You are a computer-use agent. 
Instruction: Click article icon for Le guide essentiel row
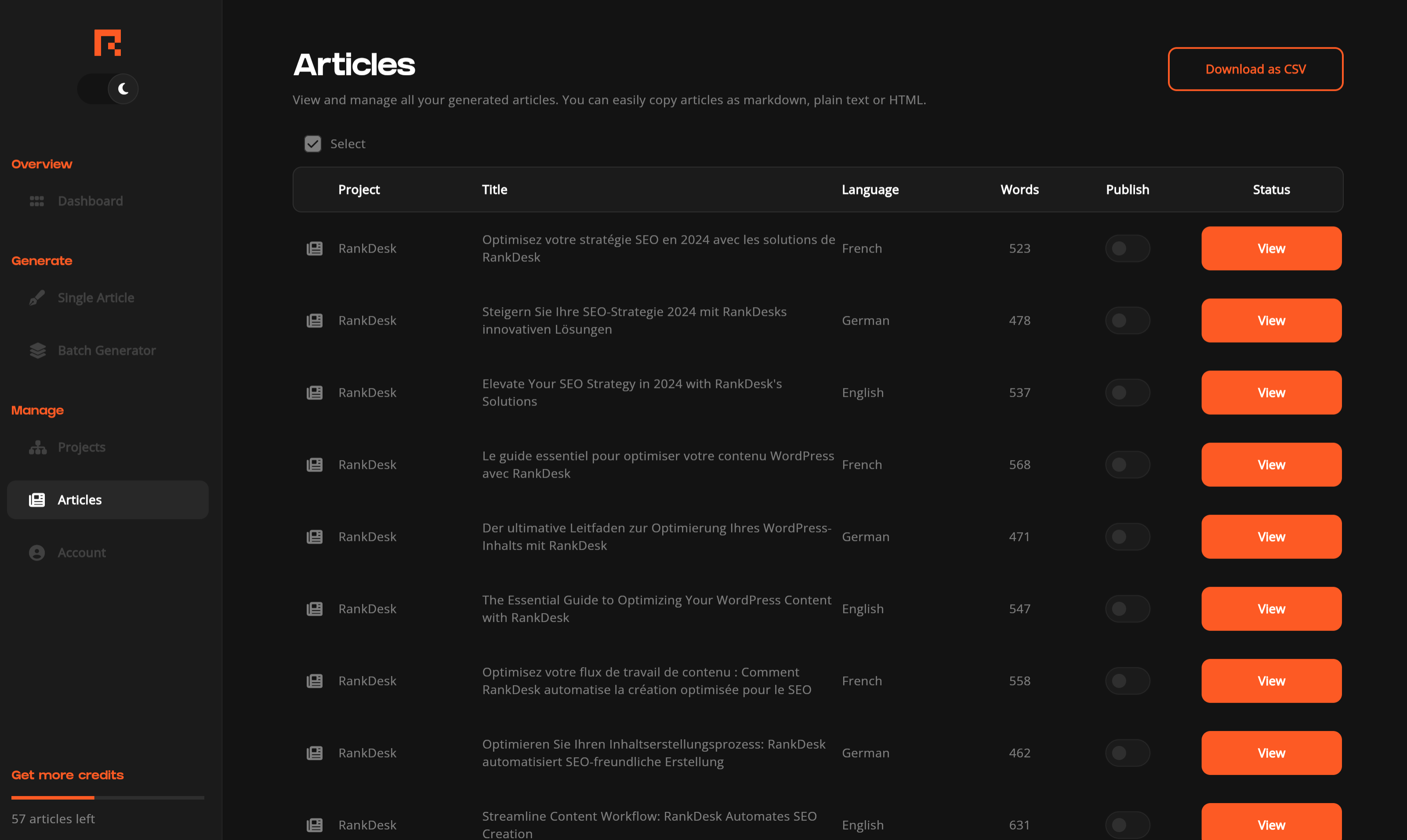click(315, 465)
